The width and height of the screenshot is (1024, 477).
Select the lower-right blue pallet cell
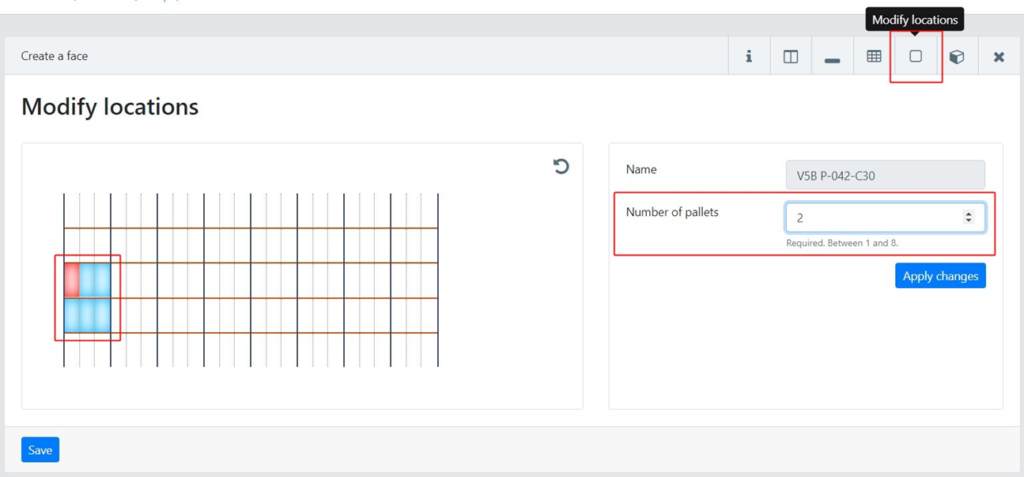(x=103, y=315)
